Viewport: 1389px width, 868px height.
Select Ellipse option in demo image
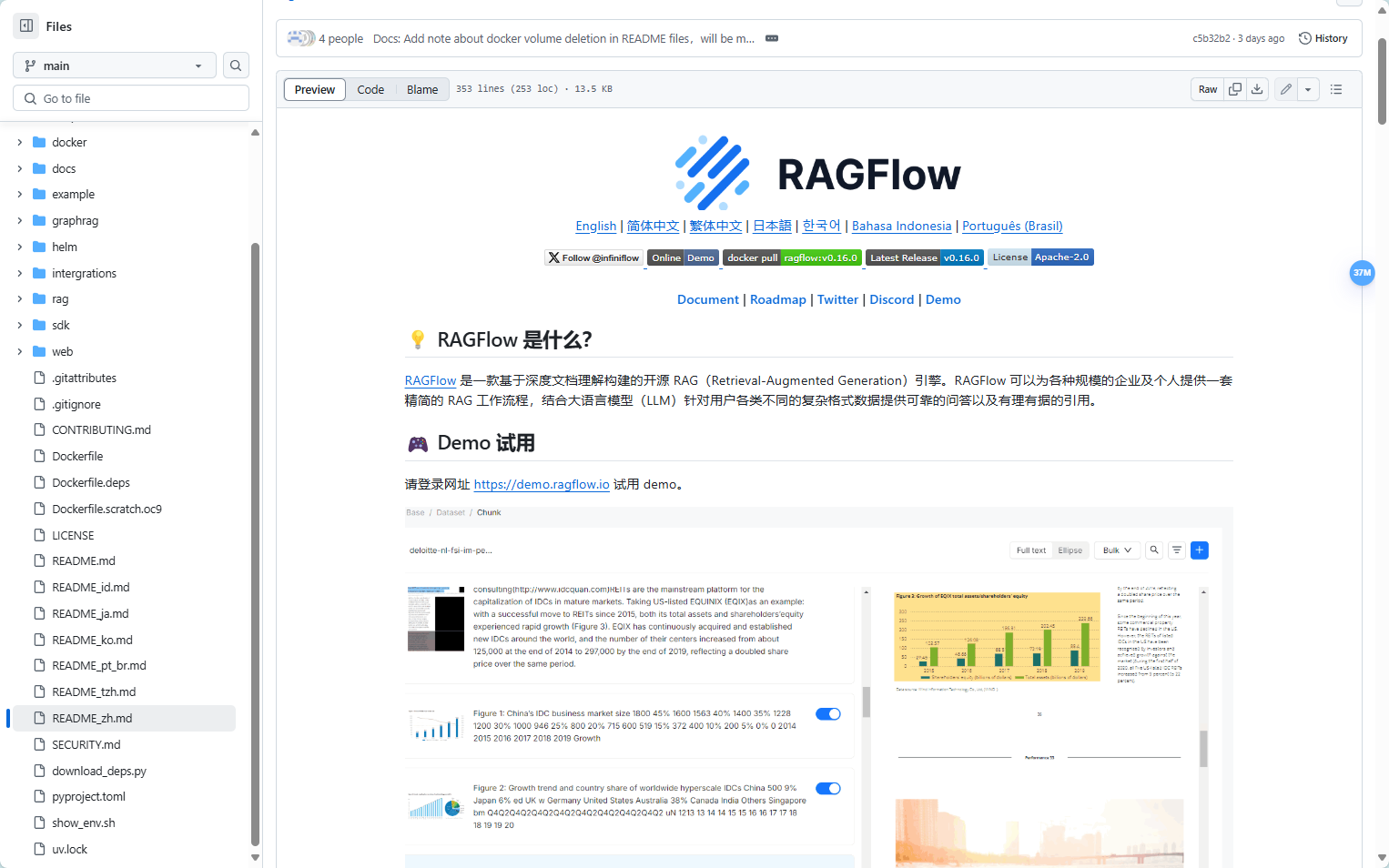coord(1070,550)
